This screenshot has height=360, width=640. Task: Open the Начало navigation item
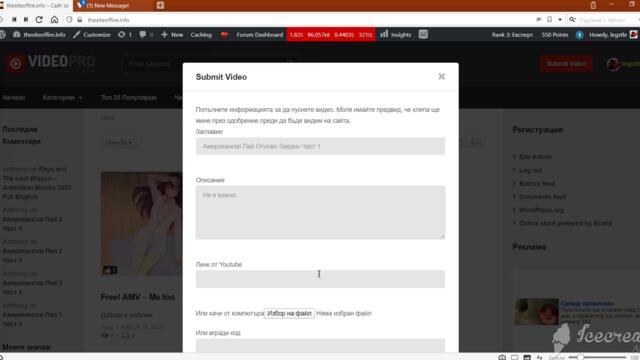click(14, 98)
